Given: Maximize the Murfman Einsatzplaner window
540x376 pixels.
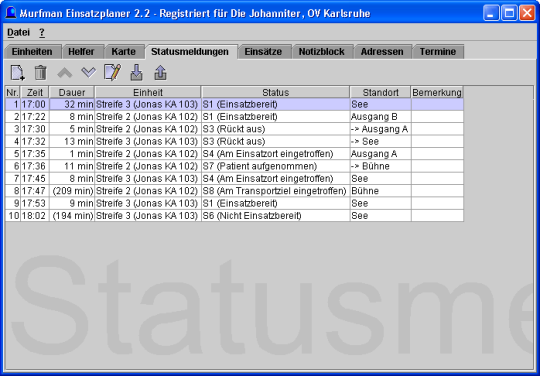Looking at the screenshot, I should pyautogui.click(x=509, y=13).
